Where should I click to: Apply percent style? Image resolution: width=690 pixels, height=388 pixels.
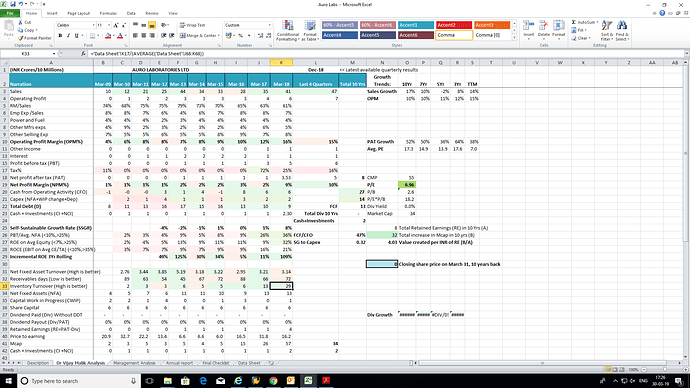[240, 36]
